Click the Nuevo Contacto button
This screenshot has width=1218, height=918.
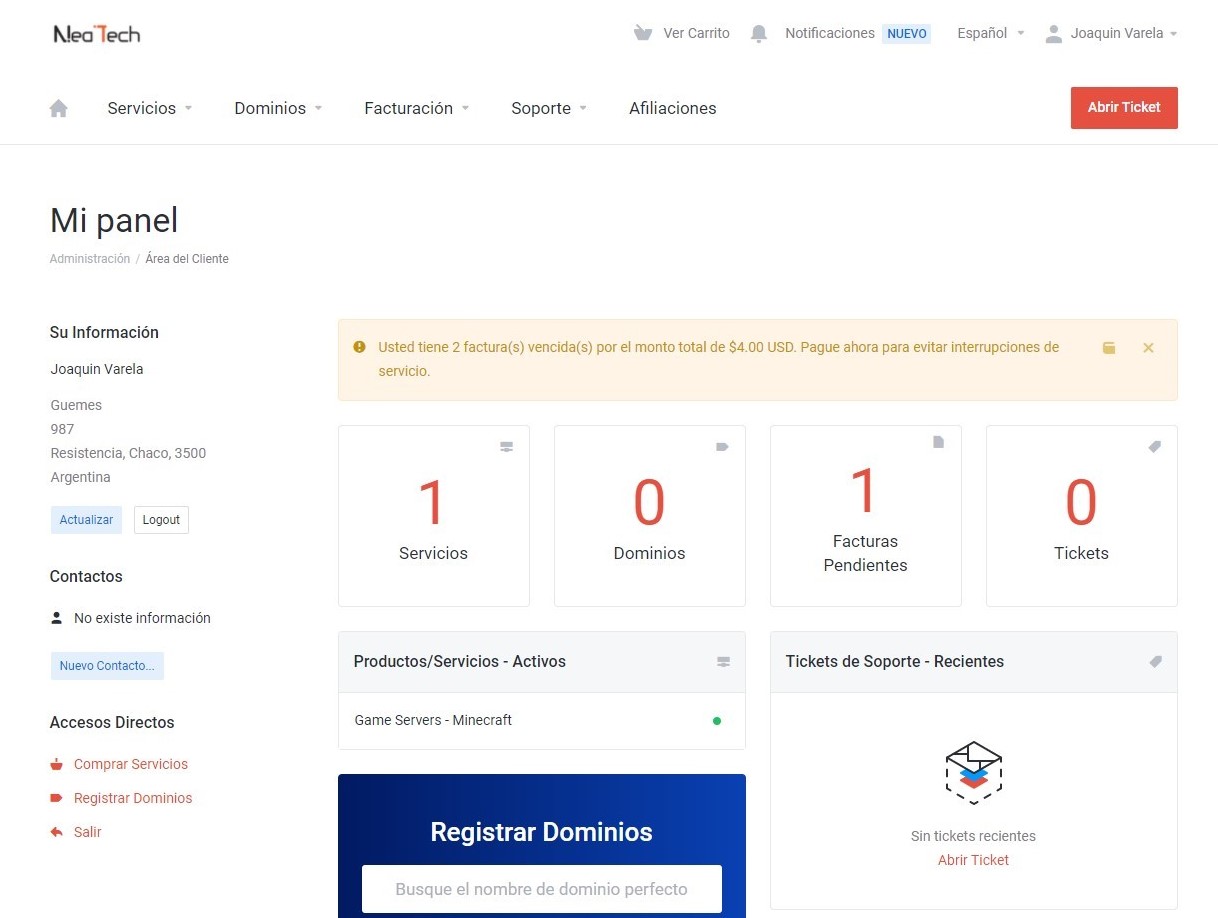107,666
